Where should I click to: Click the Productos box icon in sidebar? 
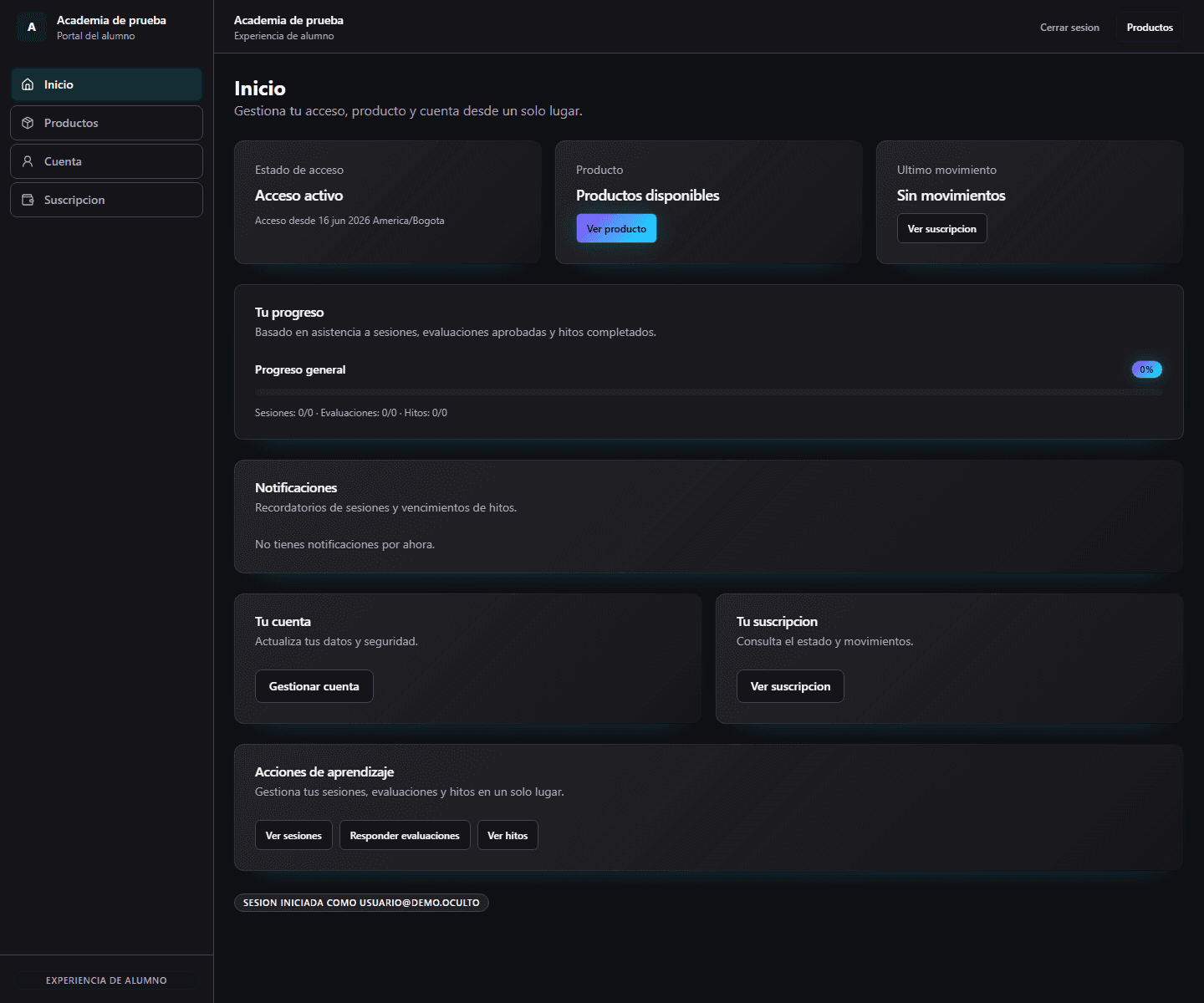coord(28,123)
